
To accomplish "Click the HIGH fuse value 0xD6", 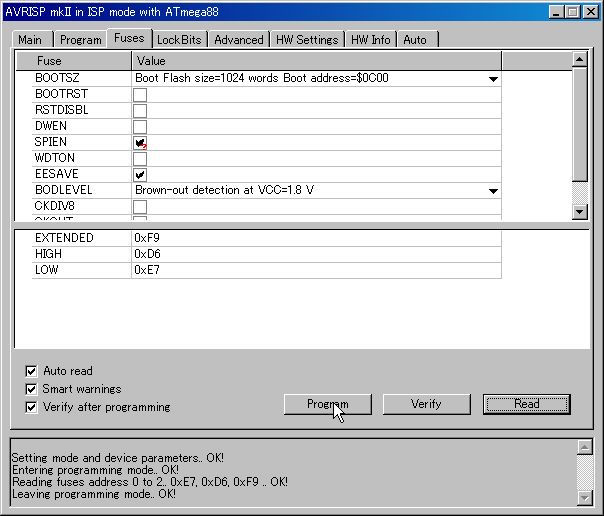I will pyautogui.click(x=147, y=254).
